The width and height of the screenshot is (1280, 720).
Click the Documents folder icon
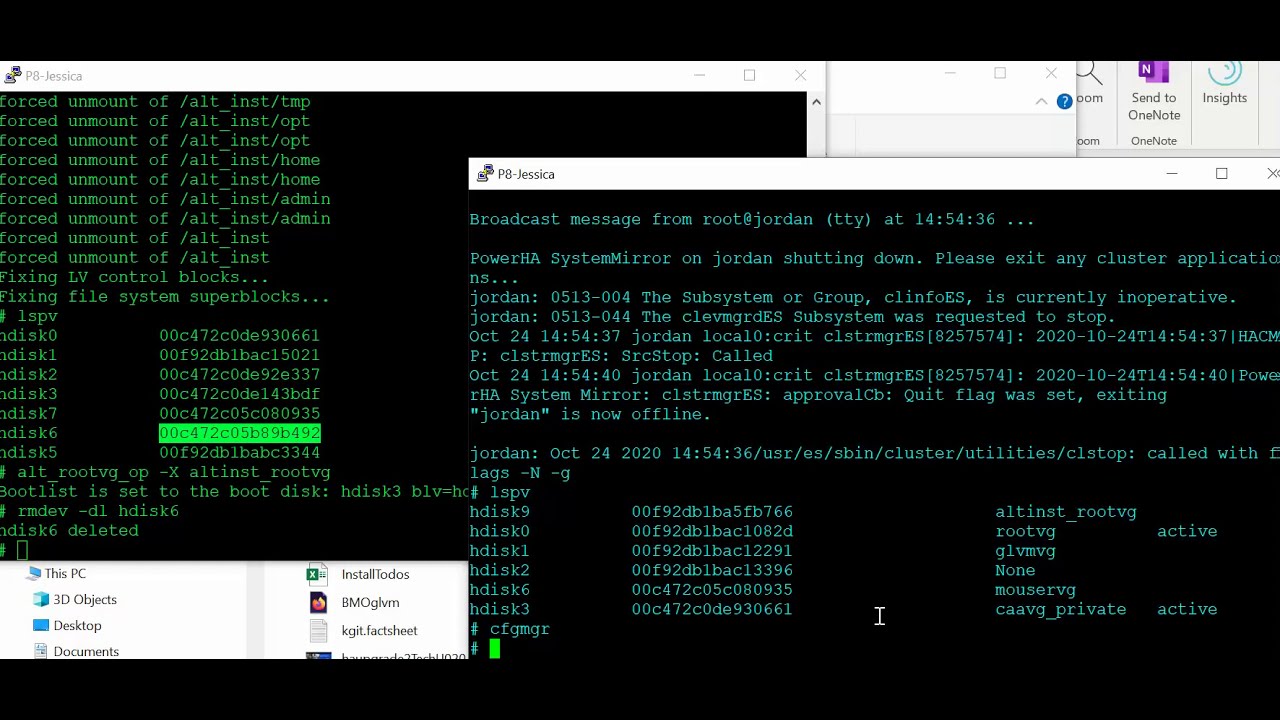point(41,652)
